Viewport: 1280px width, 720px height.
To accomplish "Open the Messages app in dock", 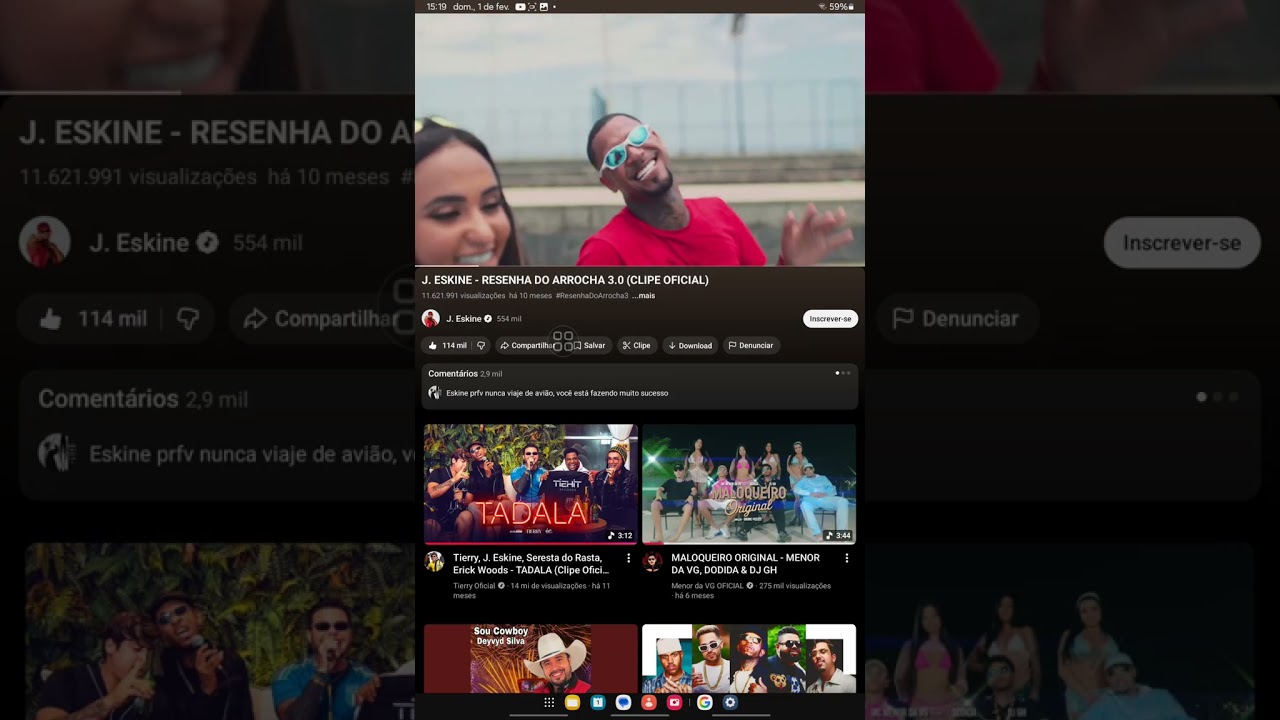I will [623, 703].
